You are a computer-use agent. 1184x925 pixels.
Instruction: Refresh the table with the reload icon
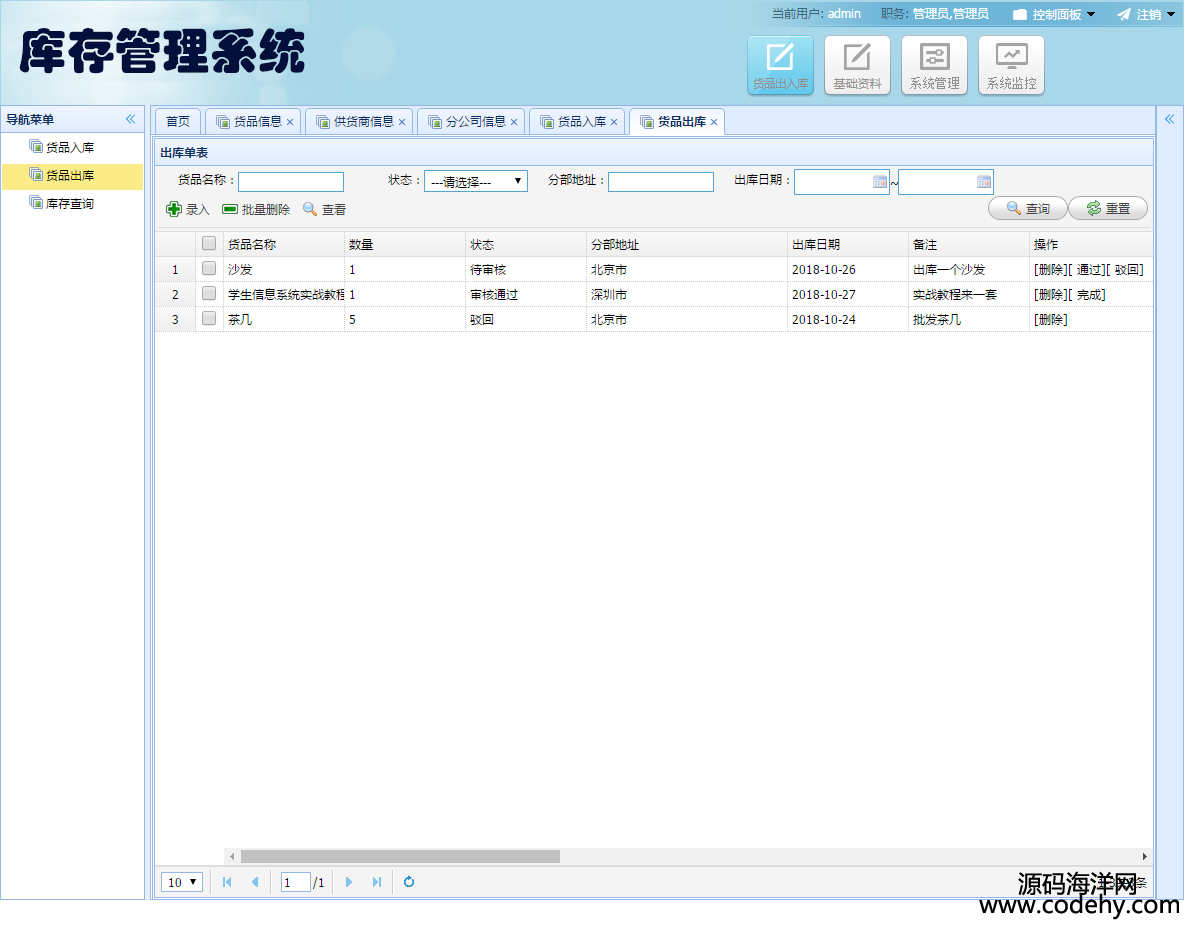(x=409, y=882)
